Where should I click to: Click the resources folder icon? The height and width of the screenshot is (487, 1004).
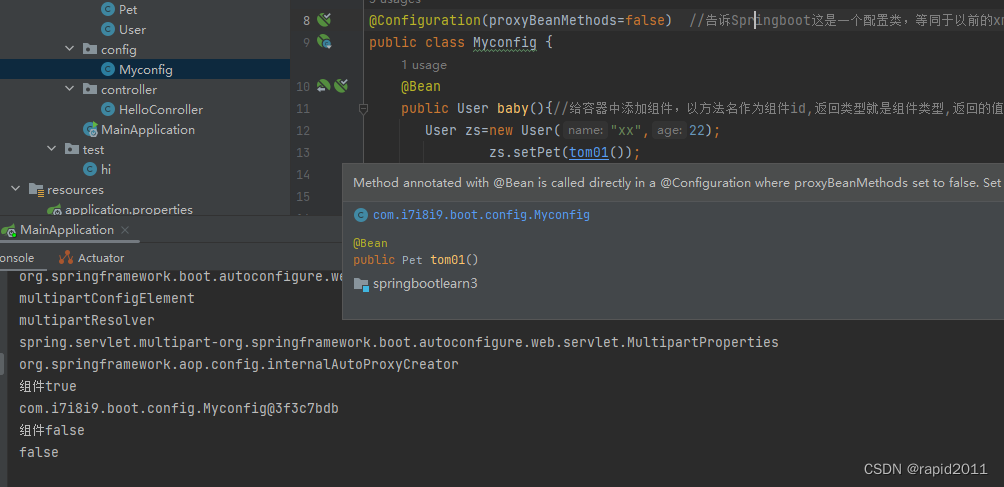click(36, 189)
